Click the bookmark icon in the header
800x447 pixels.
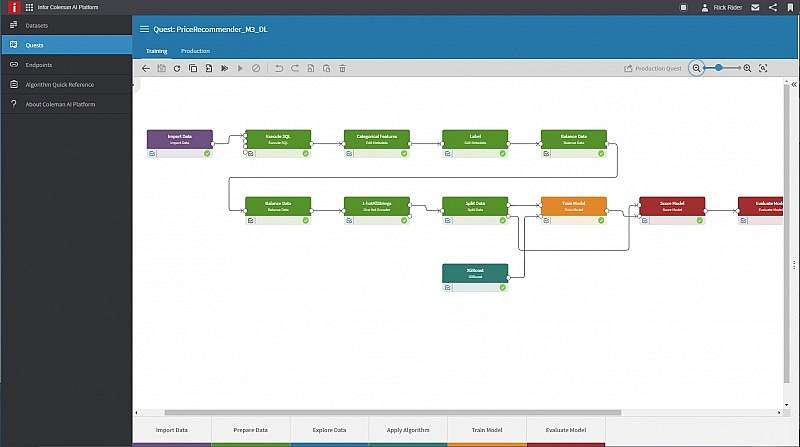[790, 8]
